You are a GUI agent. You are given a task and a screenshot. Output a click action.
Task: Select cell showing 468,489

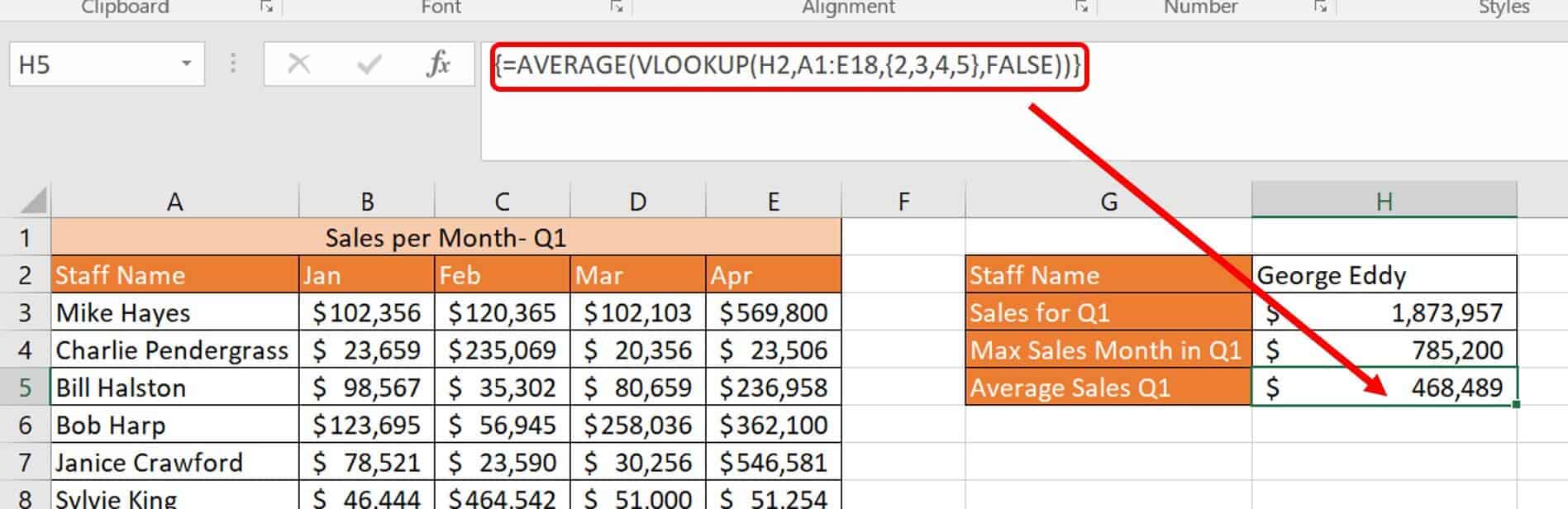pyautogui.click(x=1385, y=387)
